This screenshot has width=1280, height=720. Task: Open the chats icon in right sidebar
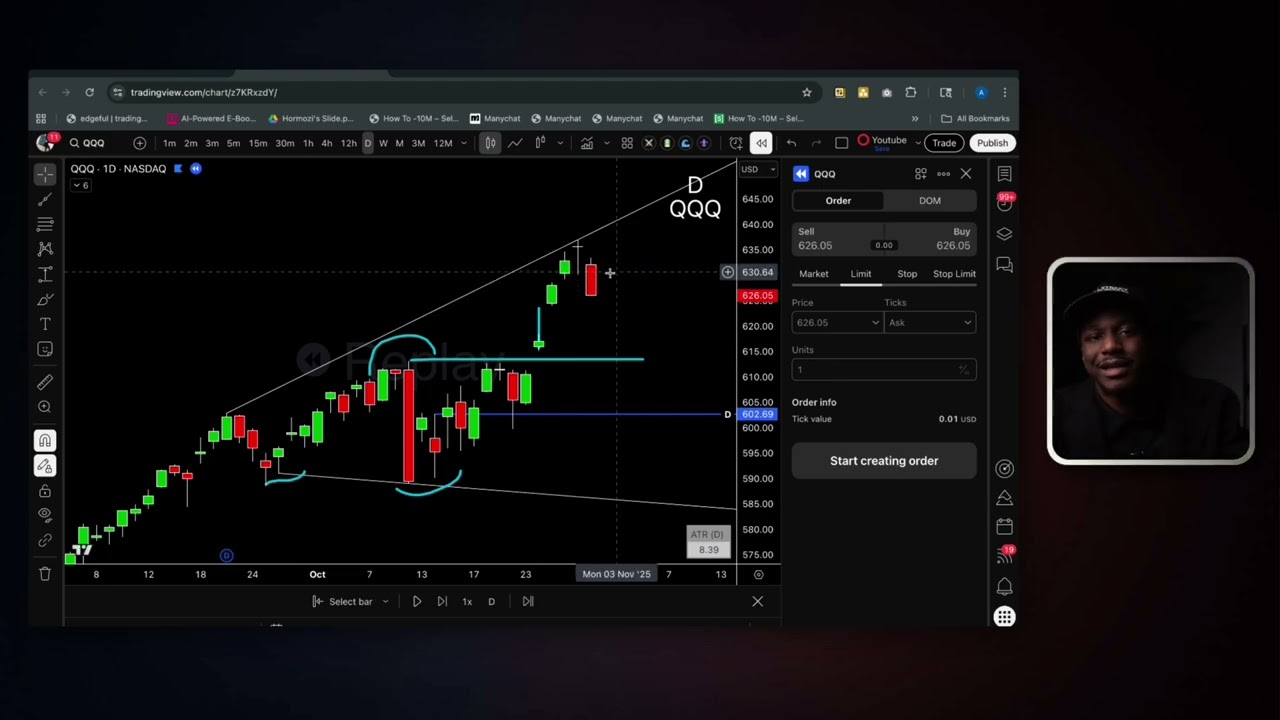tap(1004, 265)
